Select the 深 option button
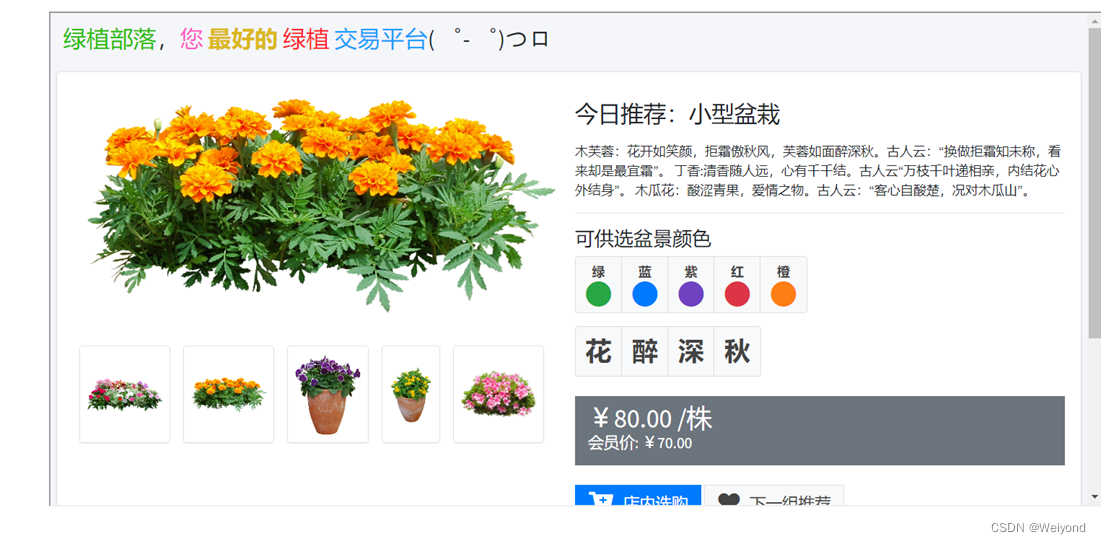Viewport: 1101px width, 544px height. [x=691, y=351]
